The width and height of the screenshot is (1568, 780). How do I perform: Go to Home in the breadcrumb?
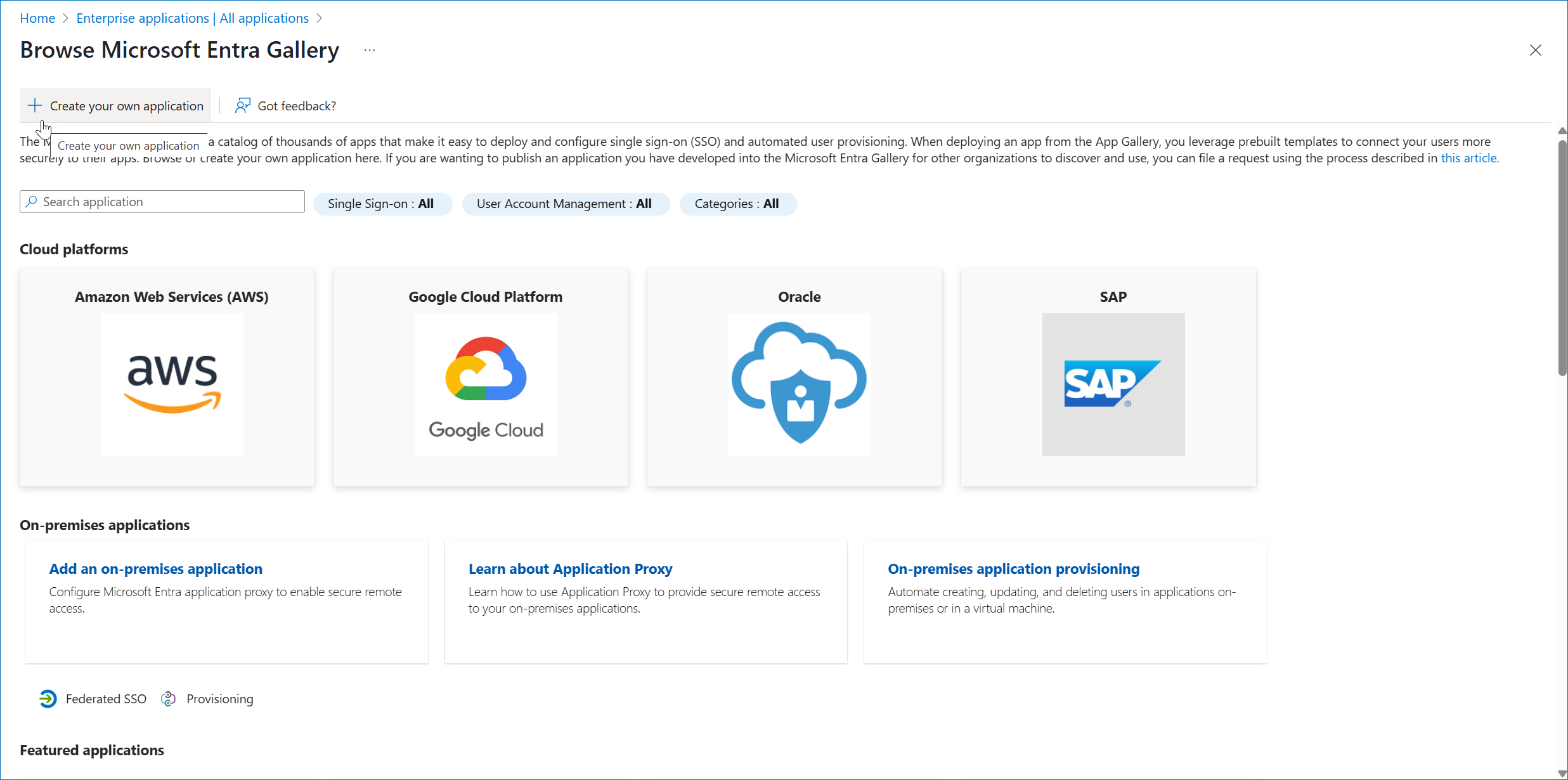pyautogui.click(x=37, y=18)
